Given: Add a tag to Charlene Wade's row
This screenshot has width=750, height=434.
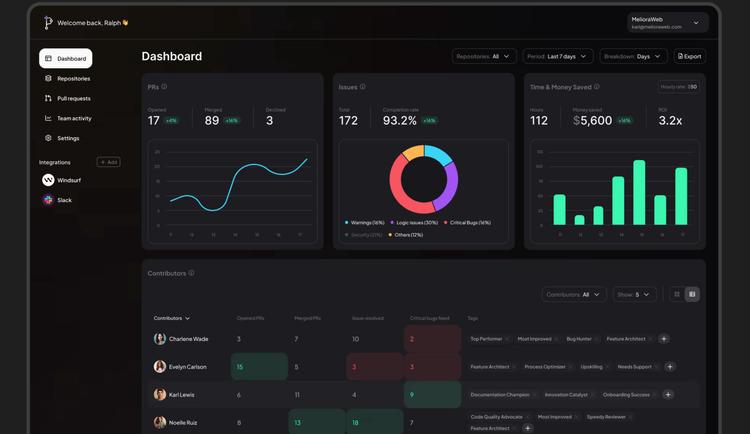Looking at the screenshot, I should click(x=664, y=339).
